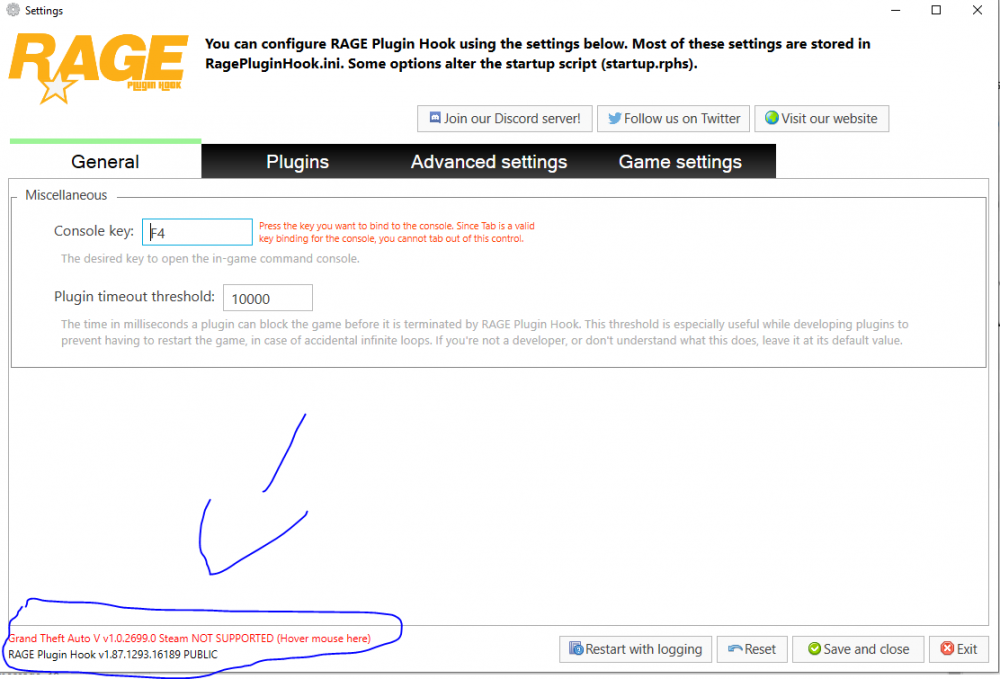
Task: Click the Discord icon on join button
Action: click(x=435, y=118)
